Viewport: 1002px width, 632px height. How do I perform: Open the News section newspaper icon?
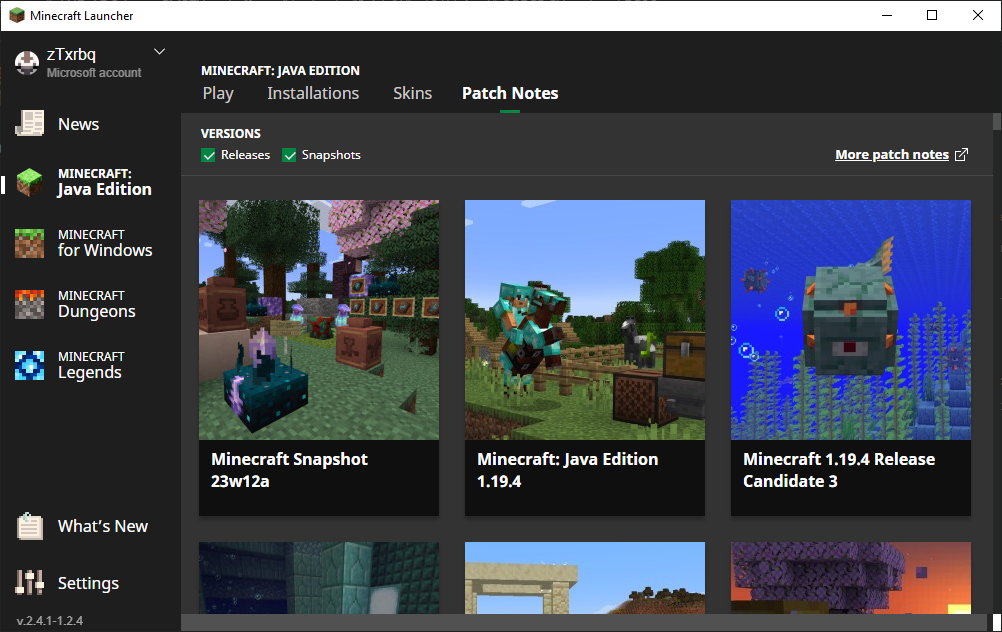(x=29, y=123)
